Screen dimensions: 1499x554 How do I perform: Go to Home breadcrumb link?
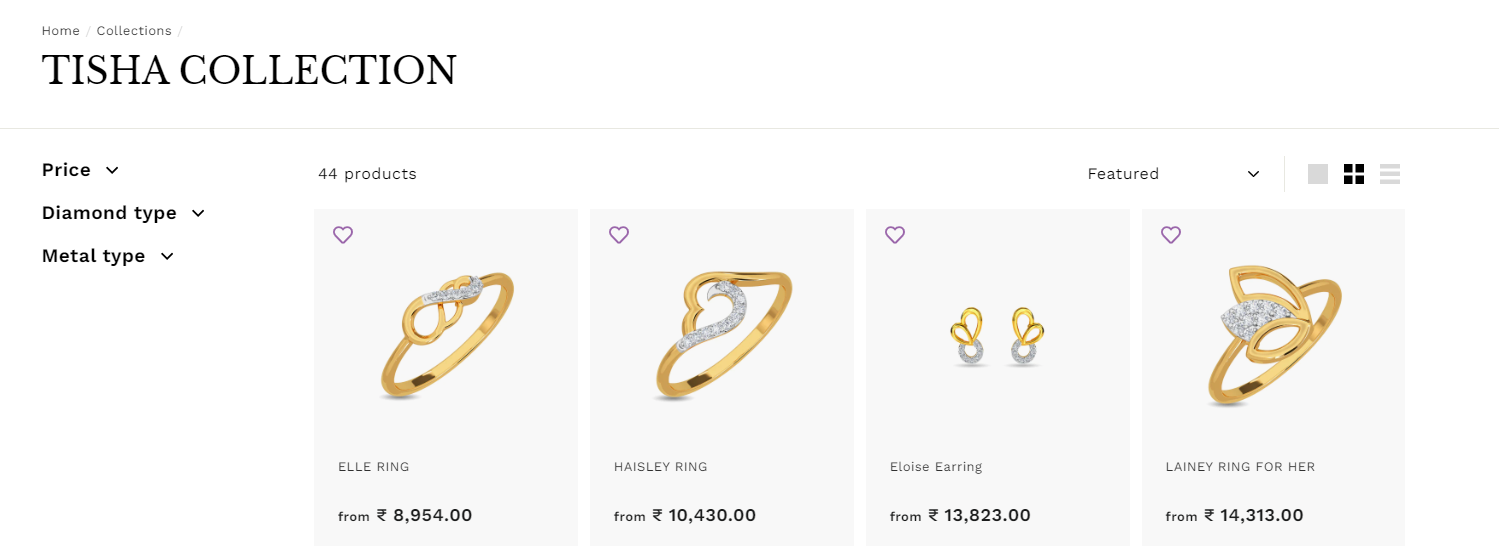coord(60,31)
